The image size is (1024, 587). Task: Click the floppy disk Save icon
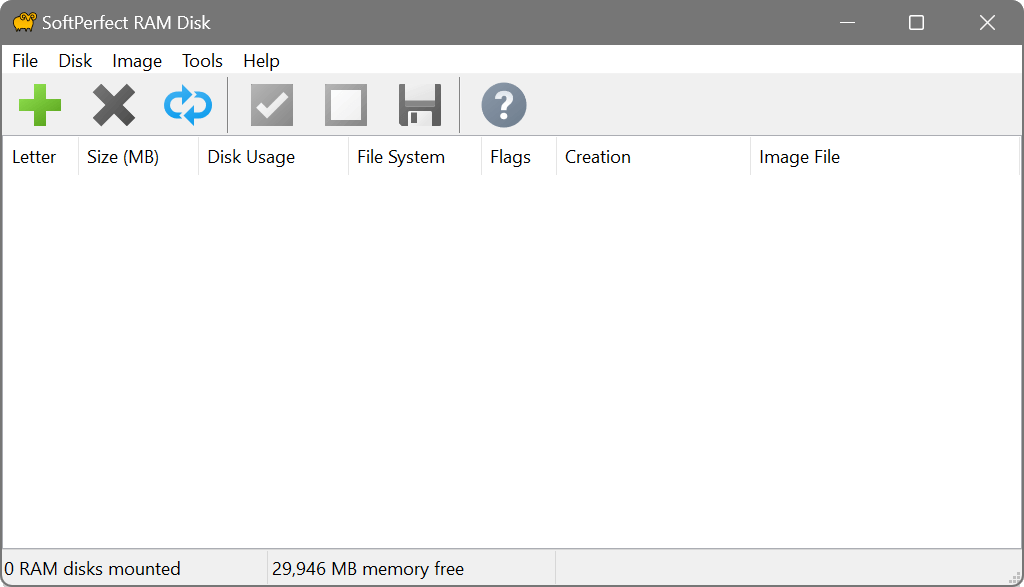click(x=420, y=104)
